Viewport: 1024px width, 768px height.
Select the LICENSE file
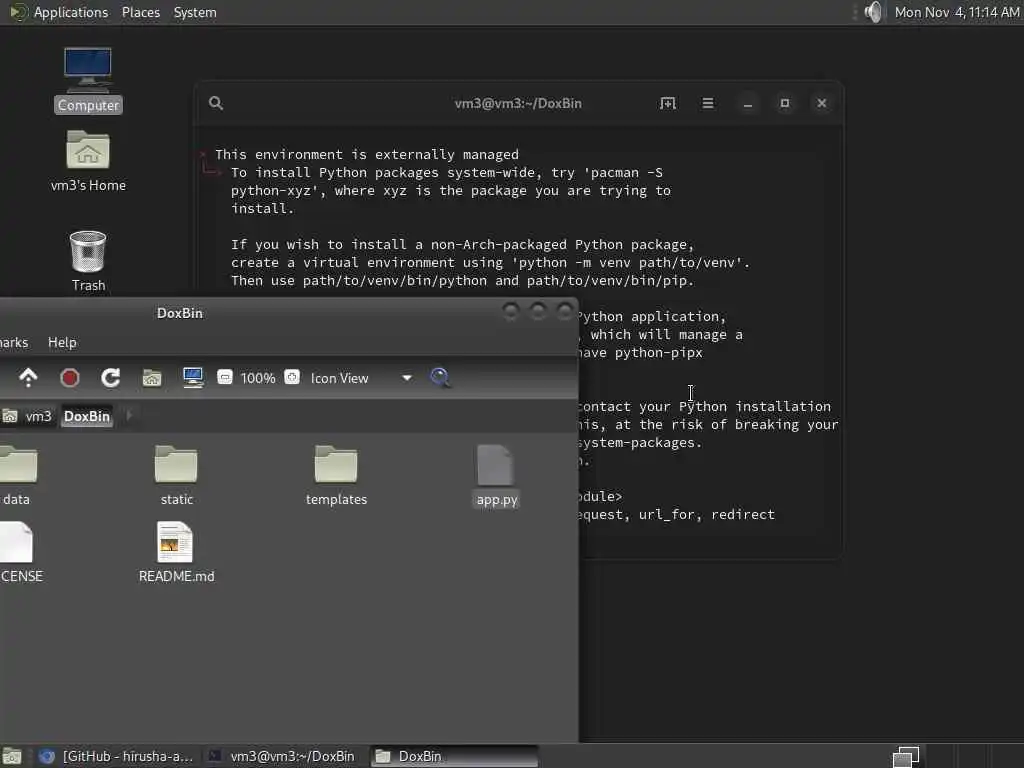pos(20,552)
